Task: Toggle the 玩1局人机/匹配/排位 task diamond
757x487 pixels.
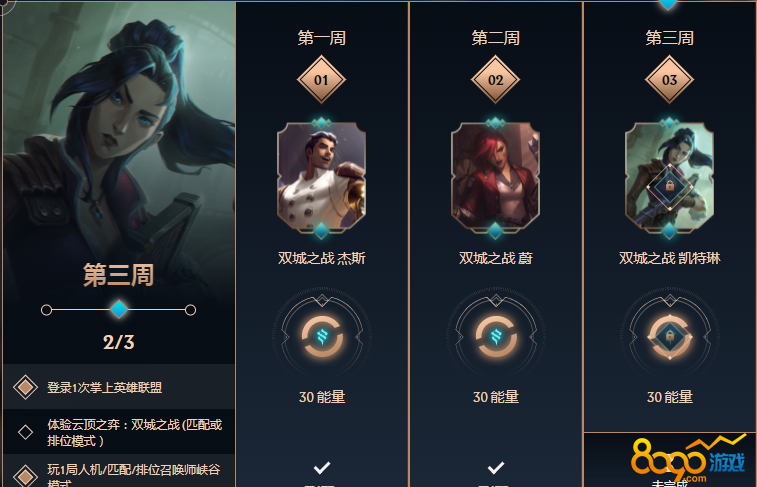Action: [25, 477]
